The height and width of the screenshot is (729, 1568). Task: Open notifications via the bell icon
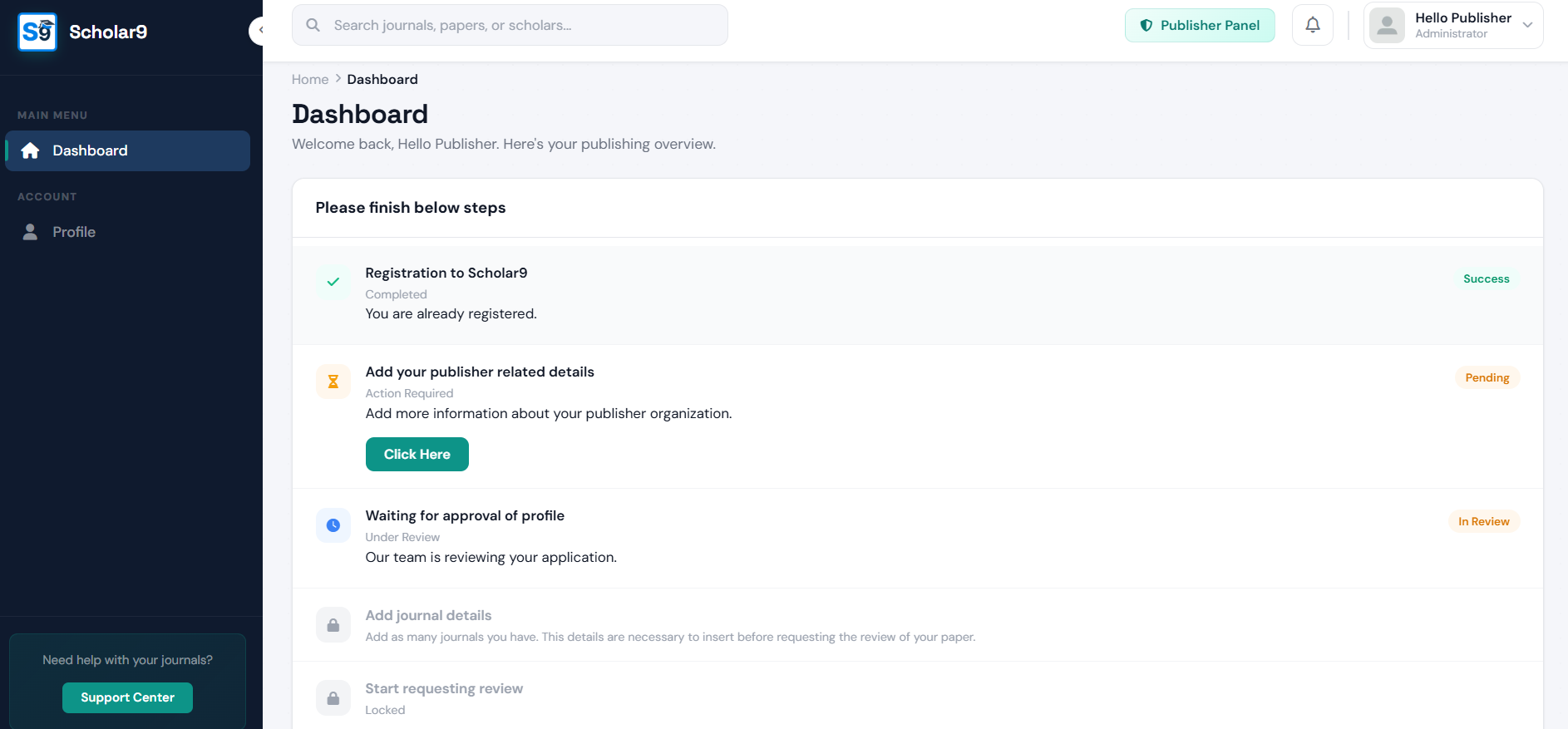[1313, 25]
